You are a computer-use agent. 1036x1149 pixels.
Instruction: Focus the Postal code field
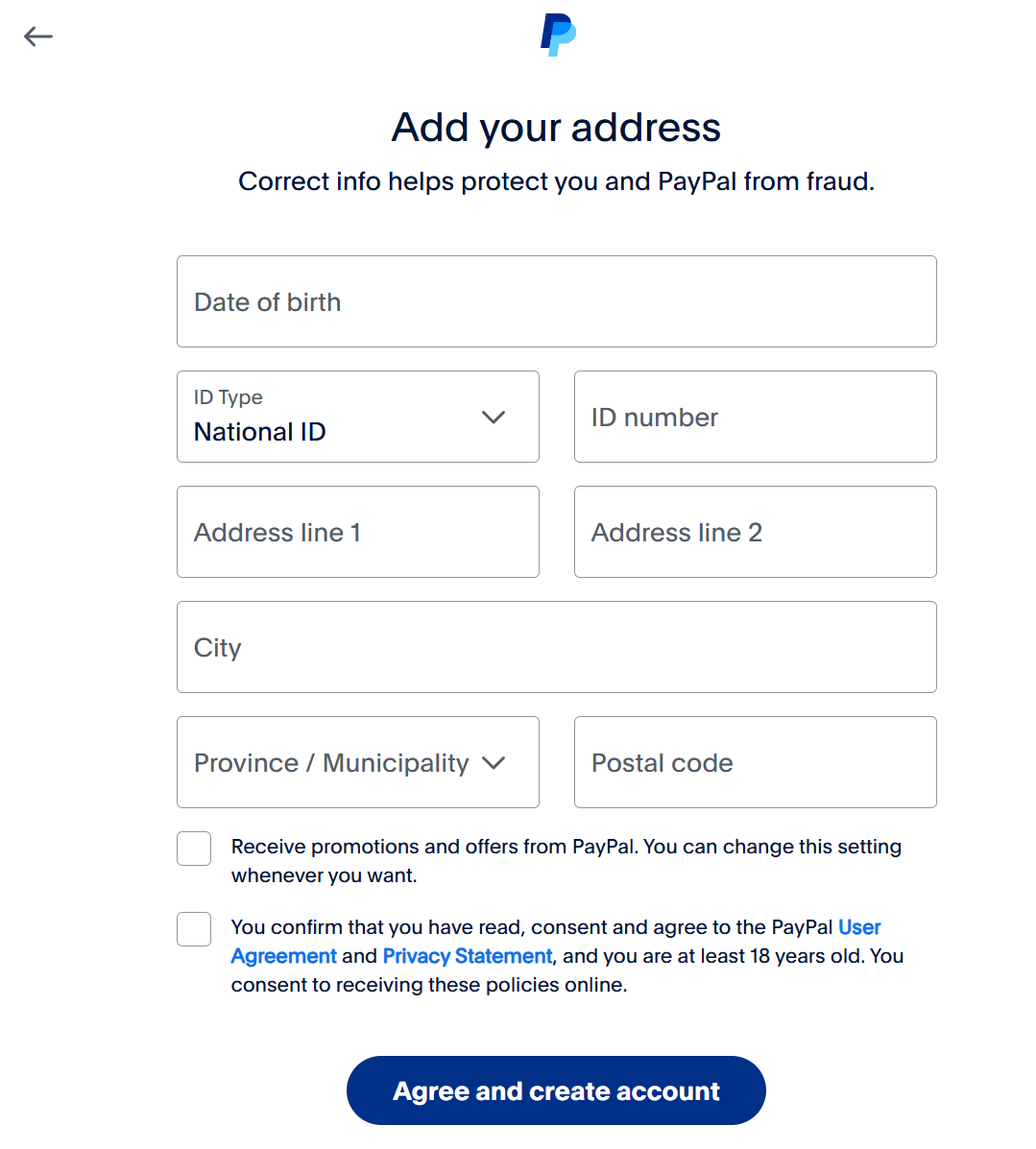click(x=755, y=762)
